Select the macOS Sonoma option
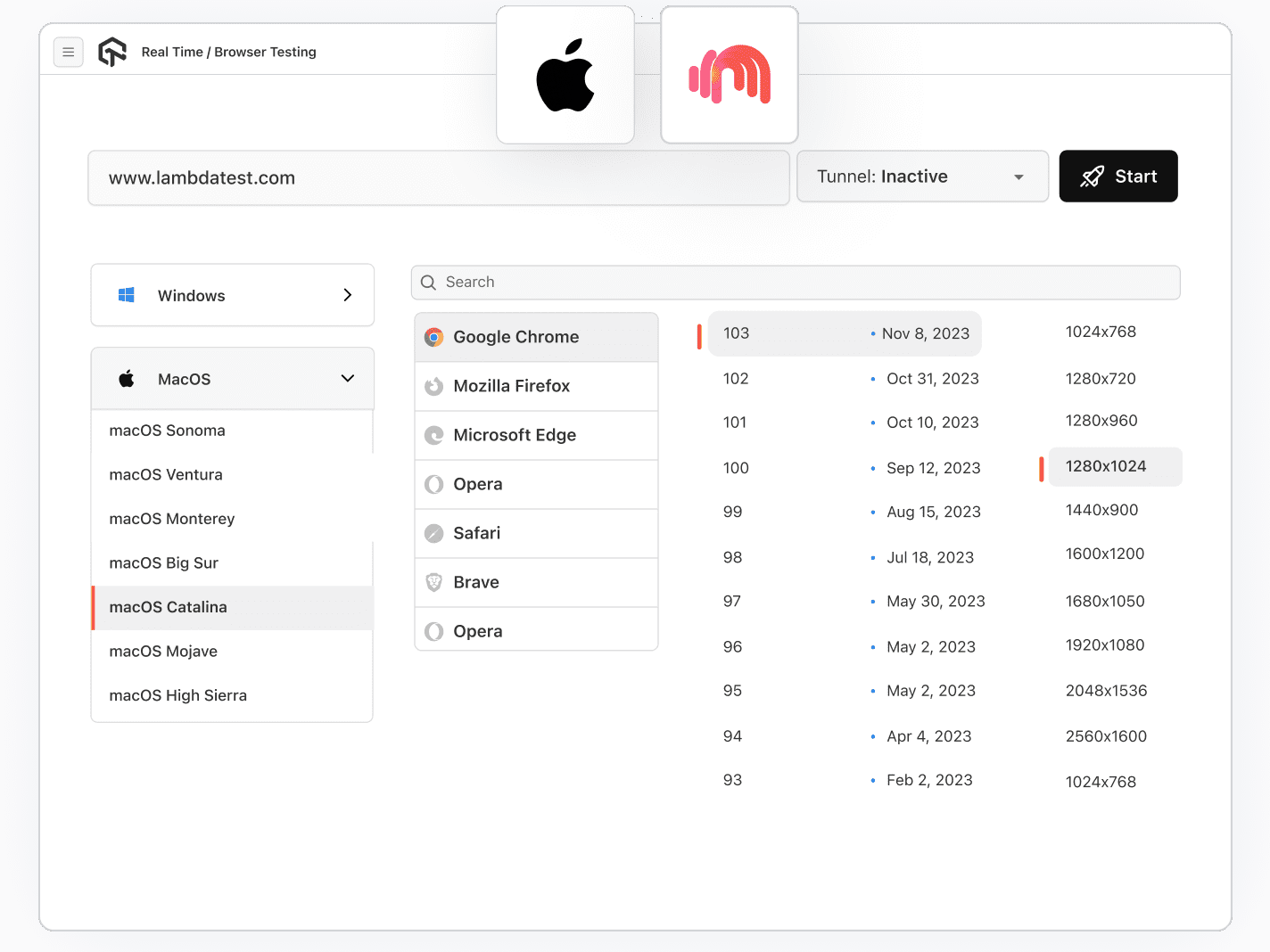 [167, 431]
